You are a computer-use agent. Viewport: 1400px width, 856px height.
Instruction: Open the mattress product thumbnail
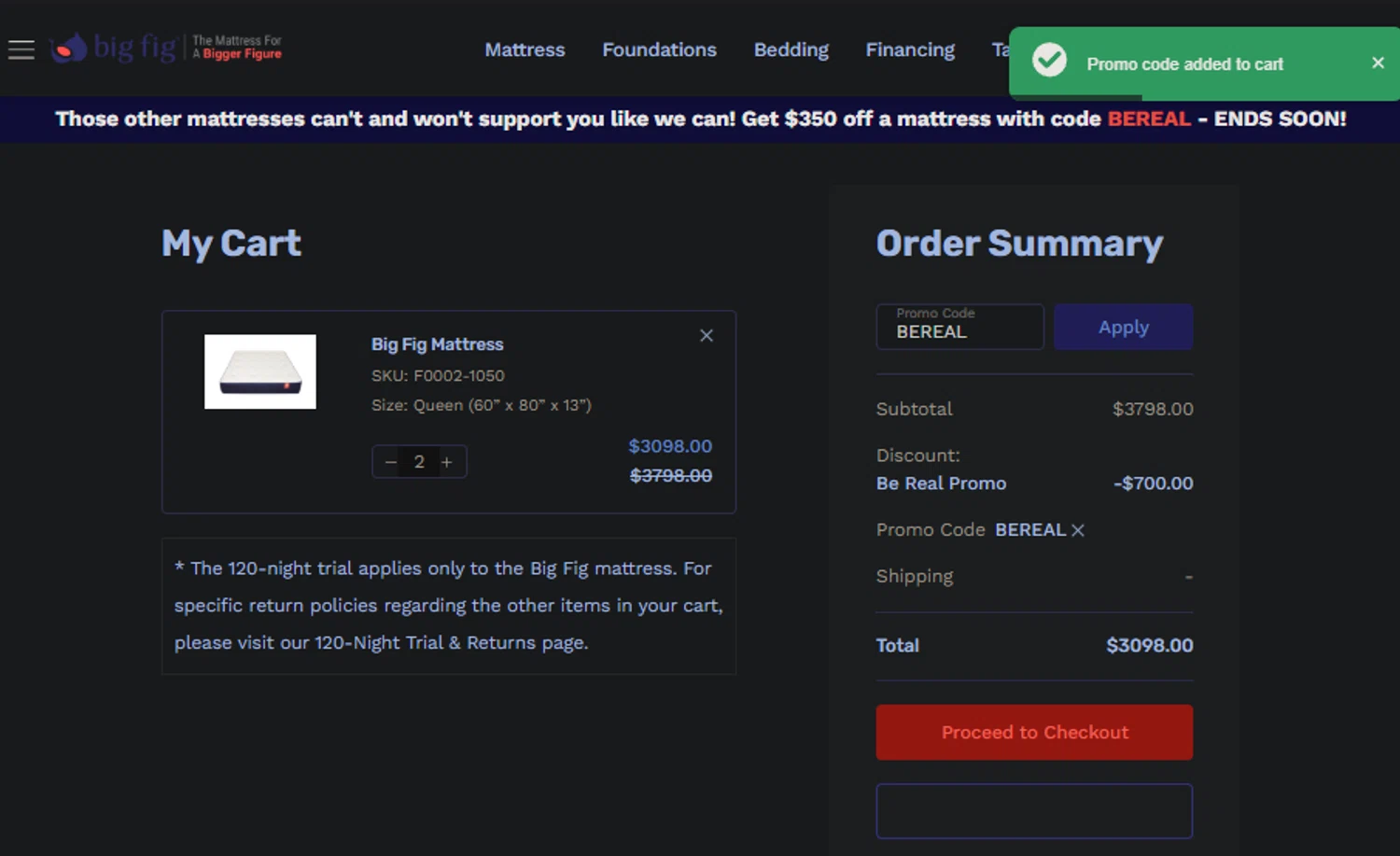(x=260, y=372)
